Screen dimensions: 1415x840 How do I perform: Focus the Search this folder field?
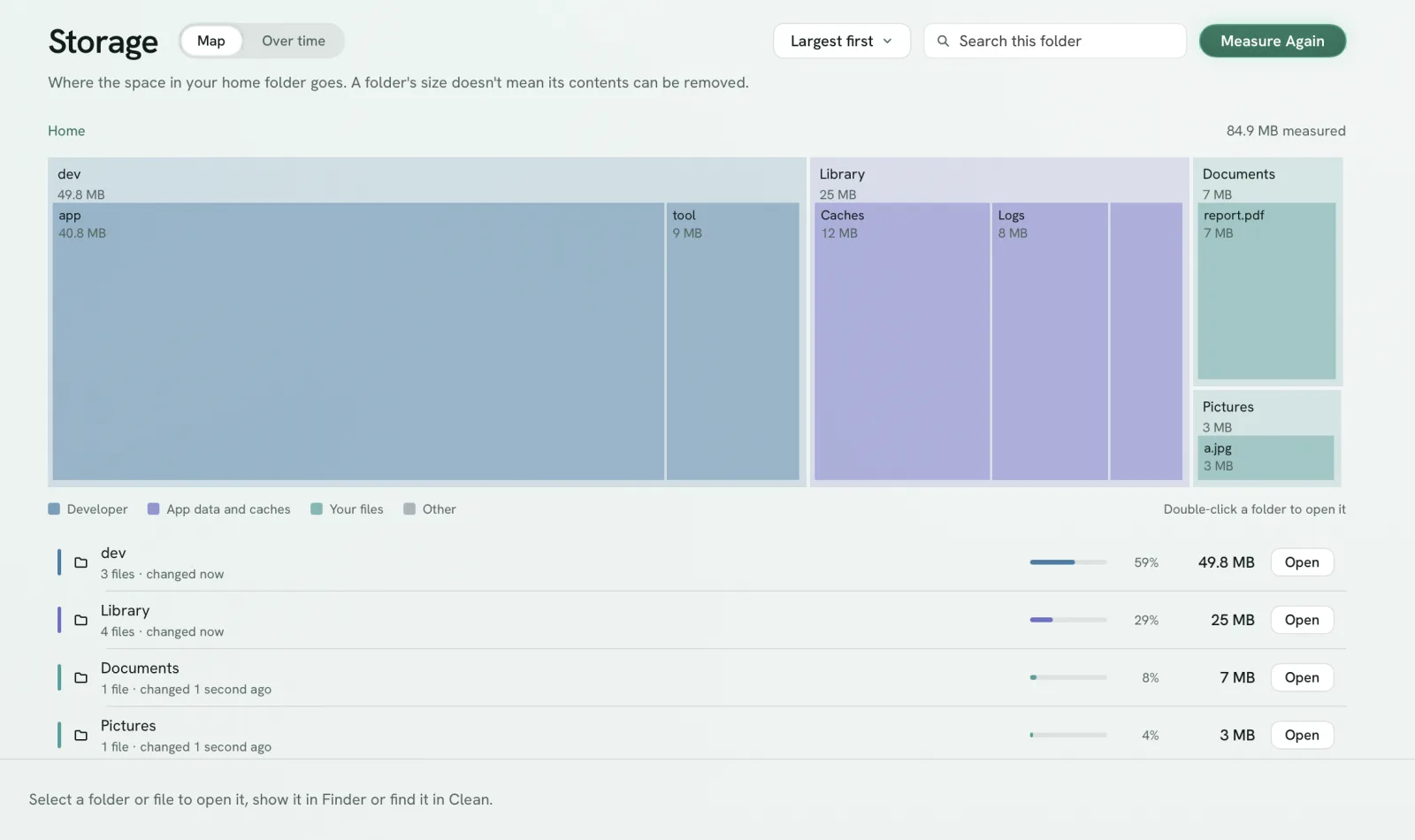[1054, 41]
